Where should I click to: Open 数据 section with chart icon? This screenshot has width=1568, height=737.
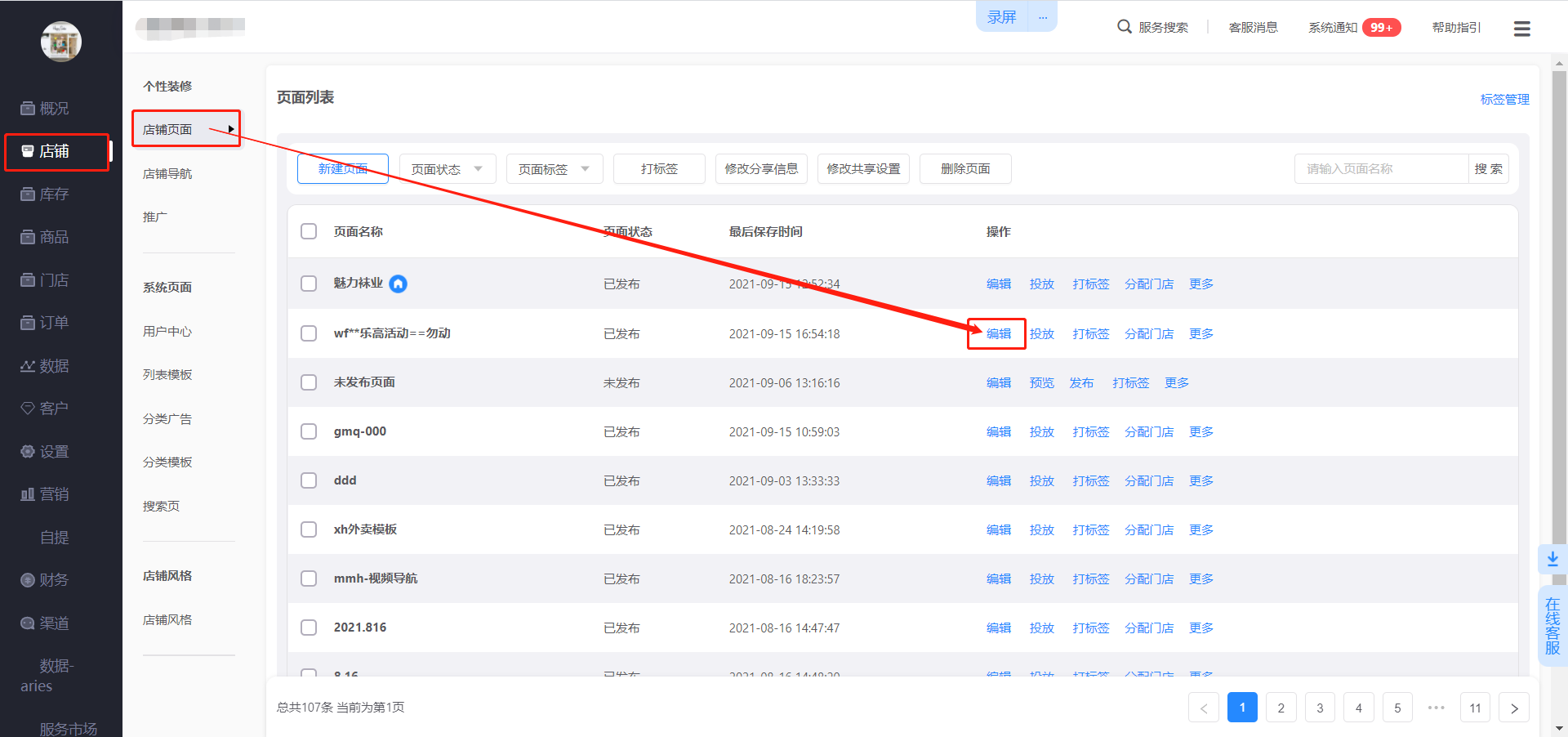coord(46,366)
